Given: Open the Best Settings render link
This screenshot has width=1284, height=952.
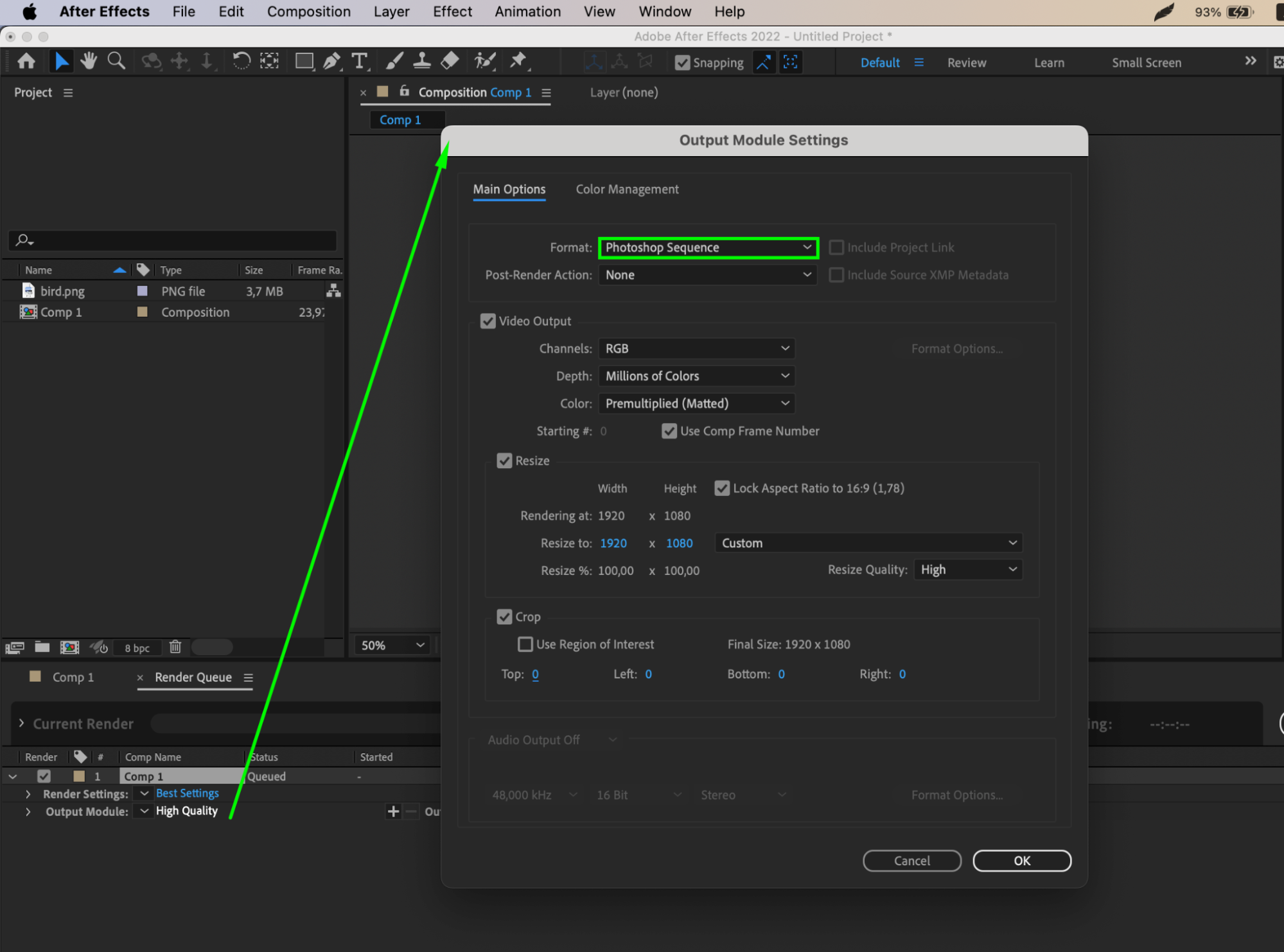Looking at the screenshot, I should (188, 793).
